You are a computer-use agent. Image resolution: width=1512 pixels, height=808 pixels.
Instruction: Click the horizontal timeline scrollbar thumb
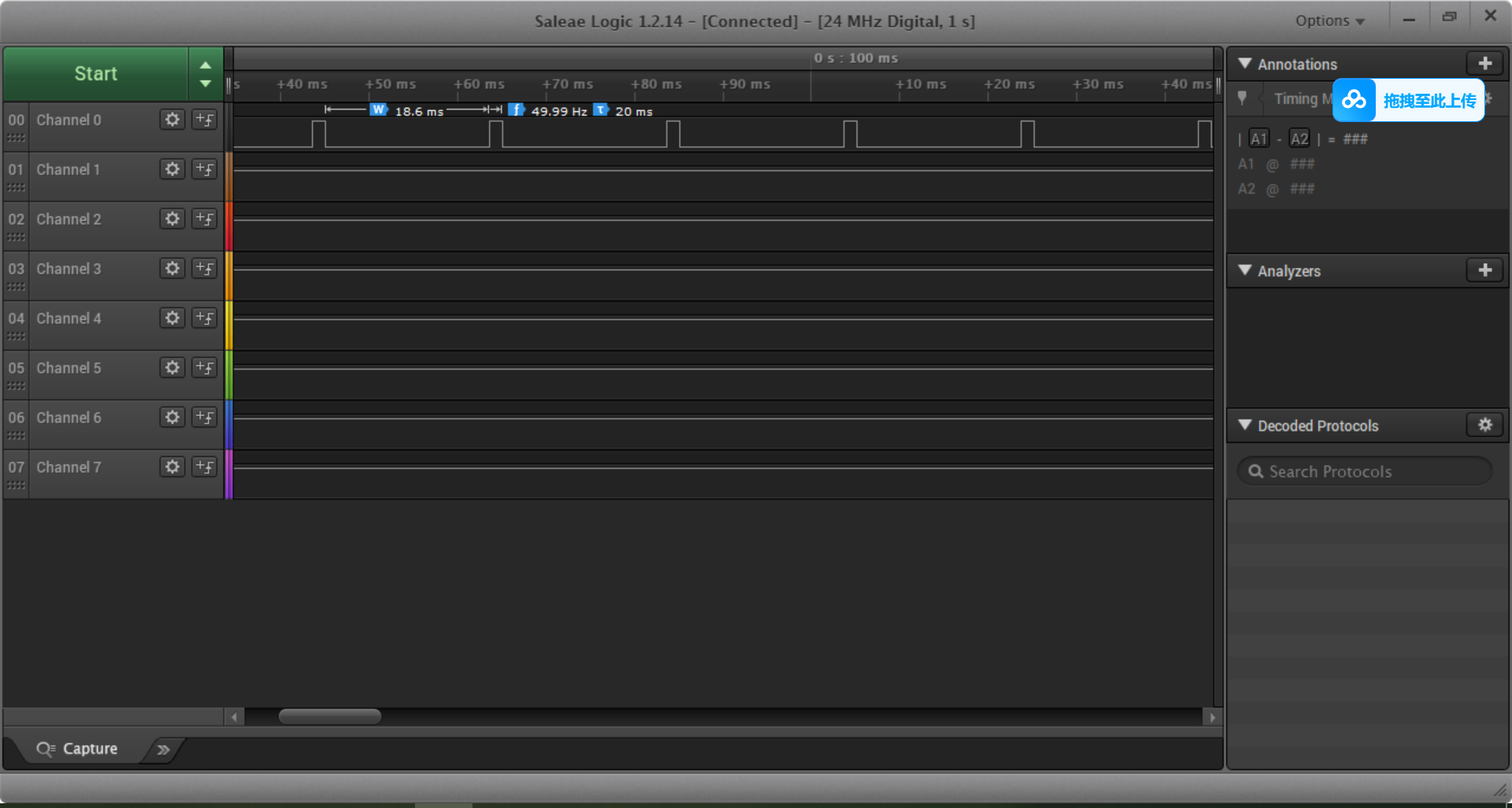[329, 717]
